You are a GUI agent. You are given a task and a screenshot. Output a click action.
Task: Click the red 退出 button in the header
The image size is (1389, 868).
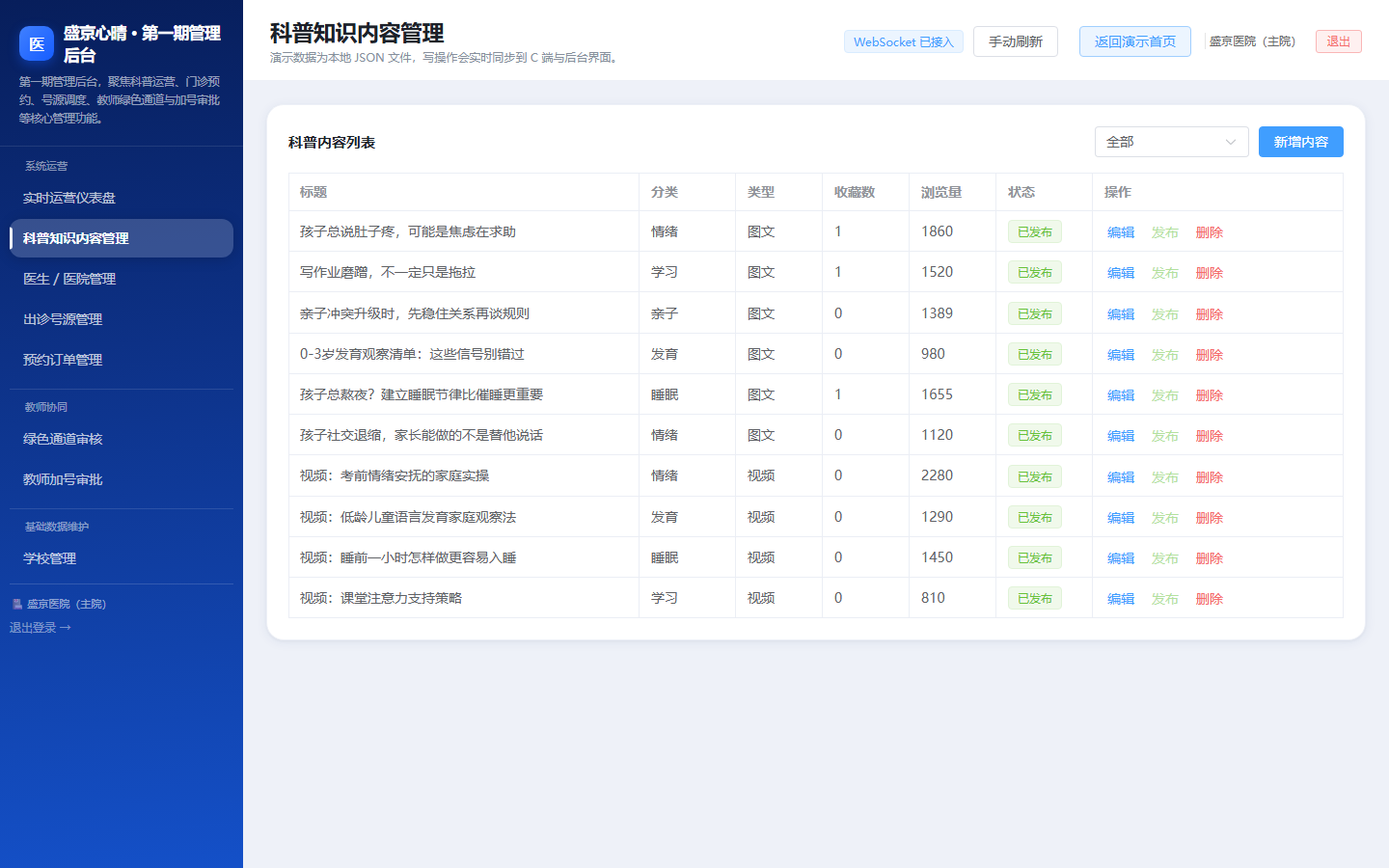(x=1338, y=41)
